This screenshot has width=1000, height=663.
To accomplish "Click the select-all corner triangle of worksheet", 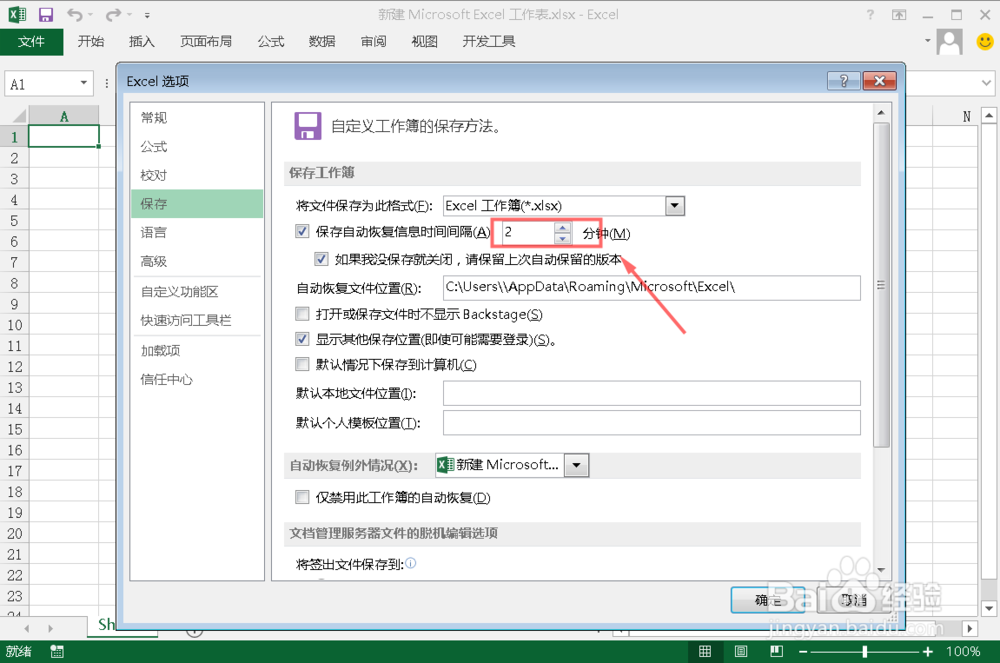I will (x=19, y=116).
